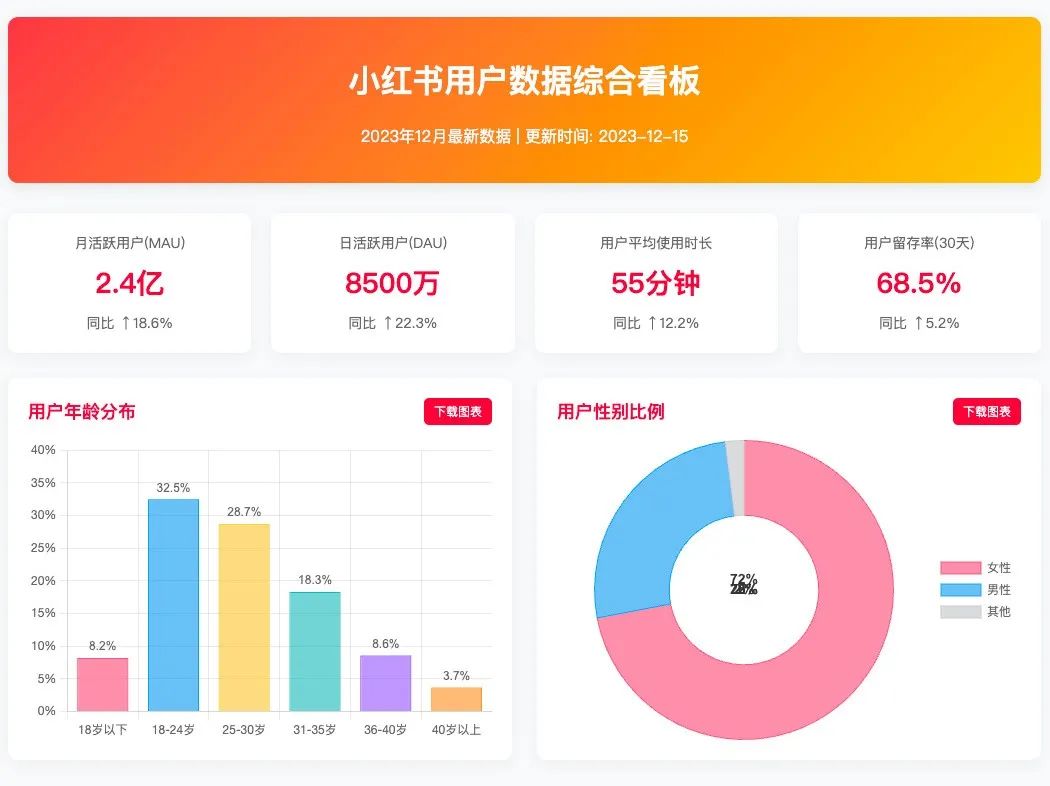Click the gray 其他 legend color box
The image size is (1050, 786).
pos(960,611)
